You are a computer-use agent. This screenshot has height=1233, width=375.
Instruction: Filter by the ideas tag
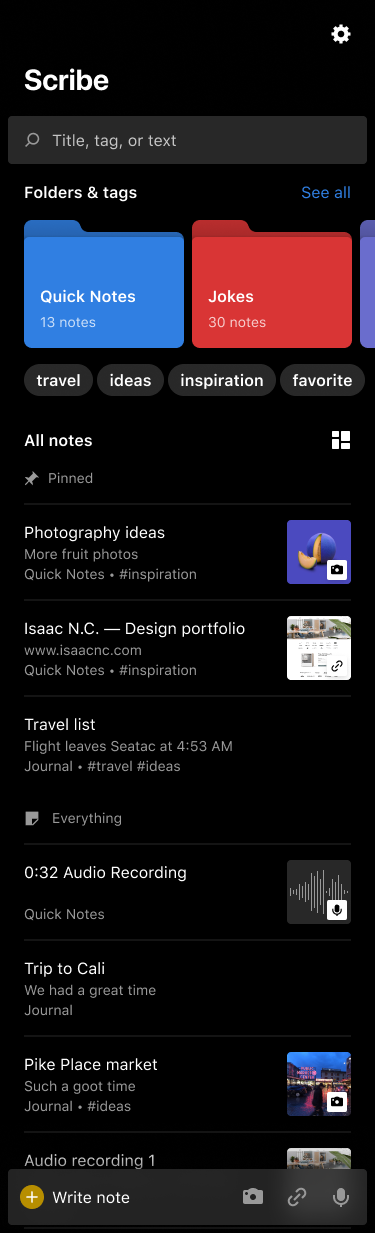tap(130, 380)
